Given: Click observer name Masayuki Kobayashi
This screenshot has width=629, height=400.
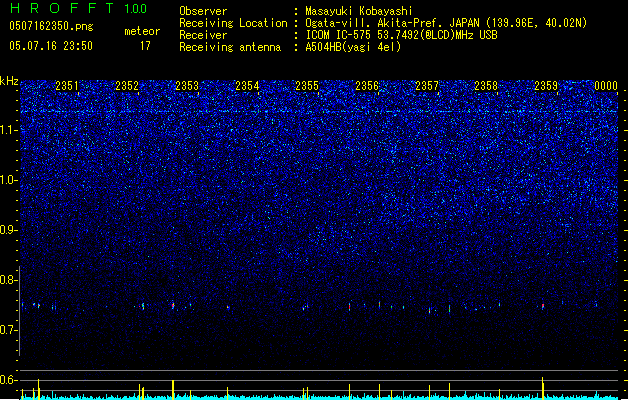Looking at the screenshot, I should [x=359, y=11].
